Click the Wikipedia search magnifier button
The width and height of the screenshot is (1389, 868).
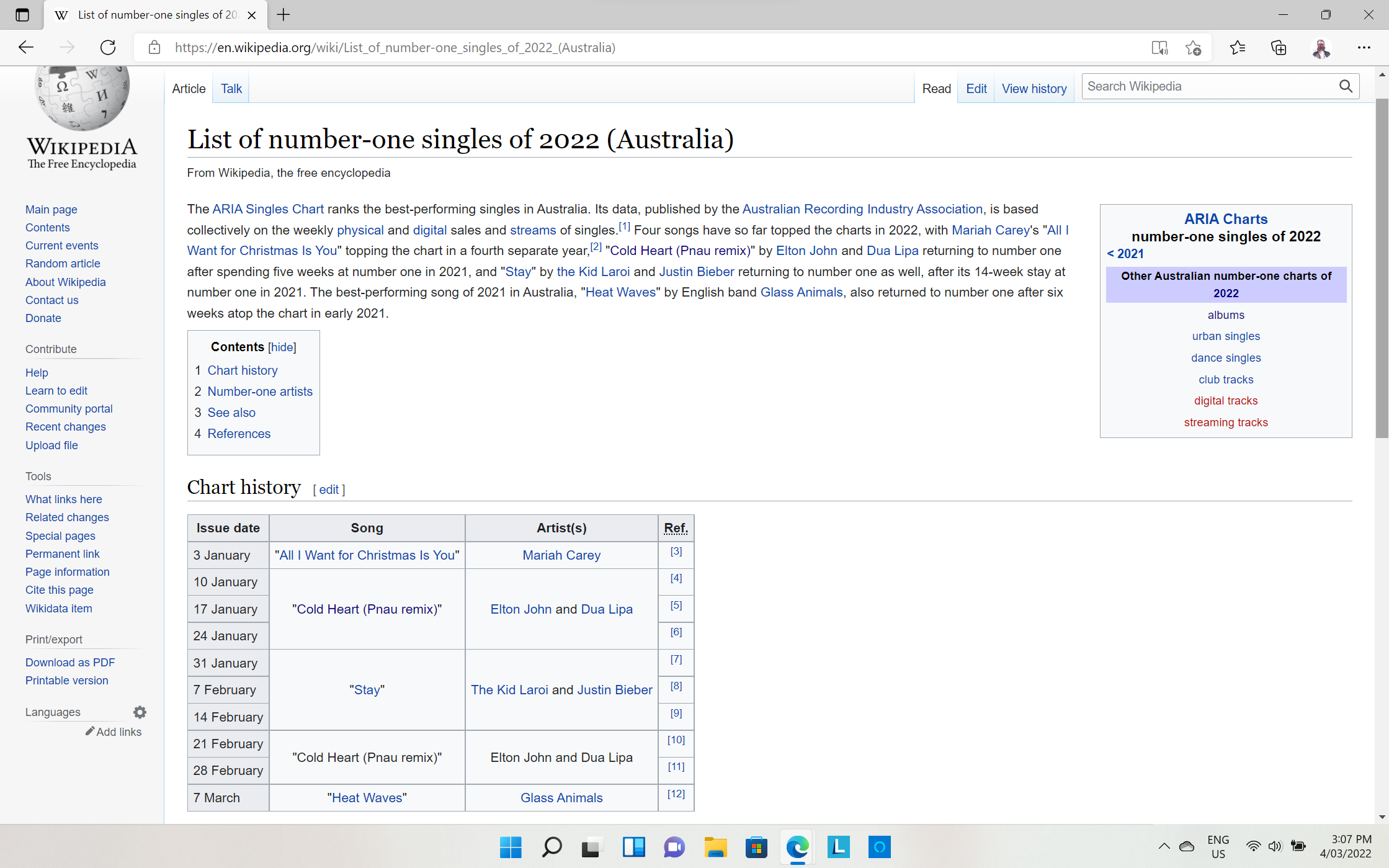1346,86
